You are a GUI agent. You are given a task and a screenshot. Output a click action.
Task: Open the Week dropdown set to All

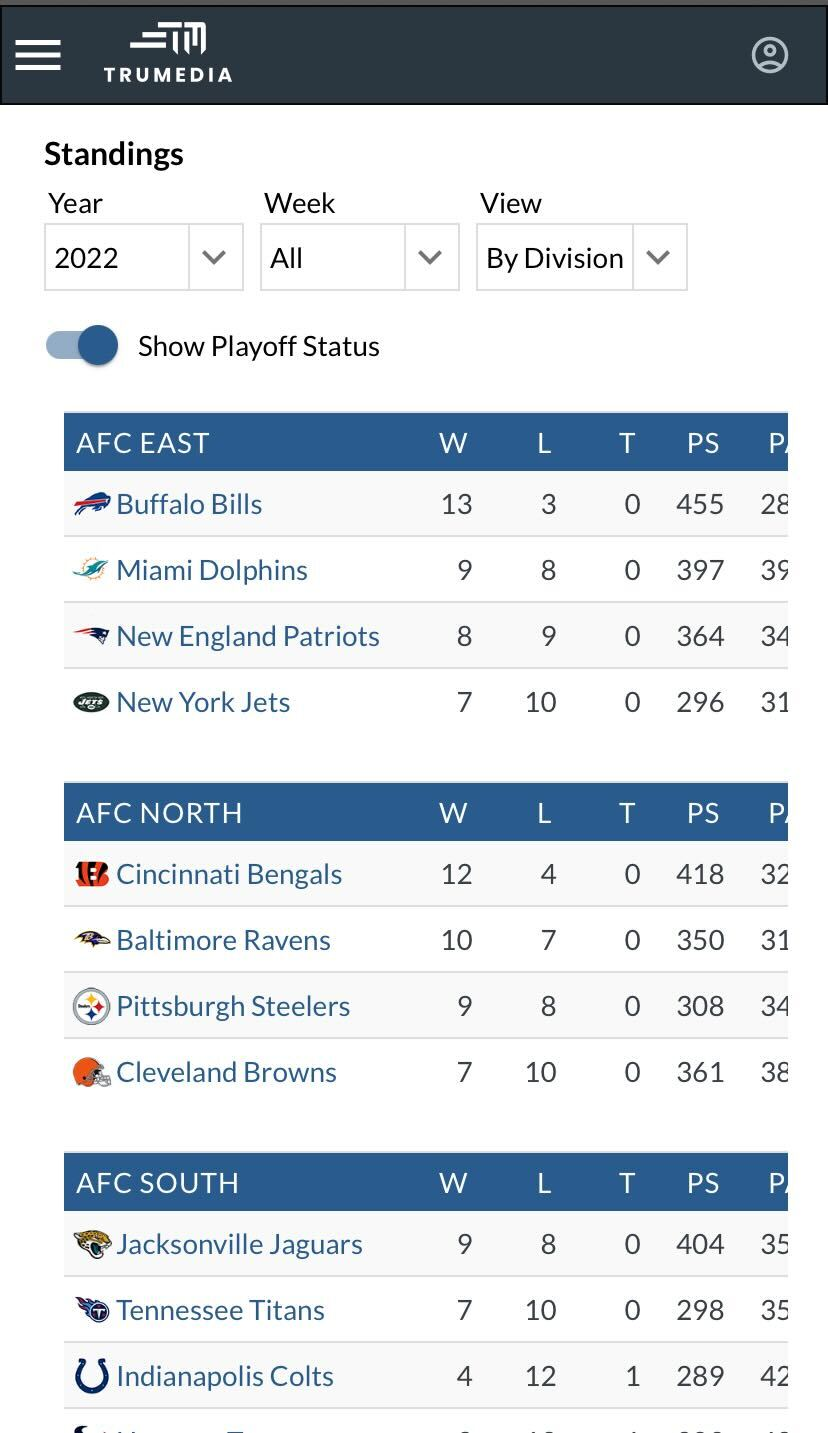359,258
